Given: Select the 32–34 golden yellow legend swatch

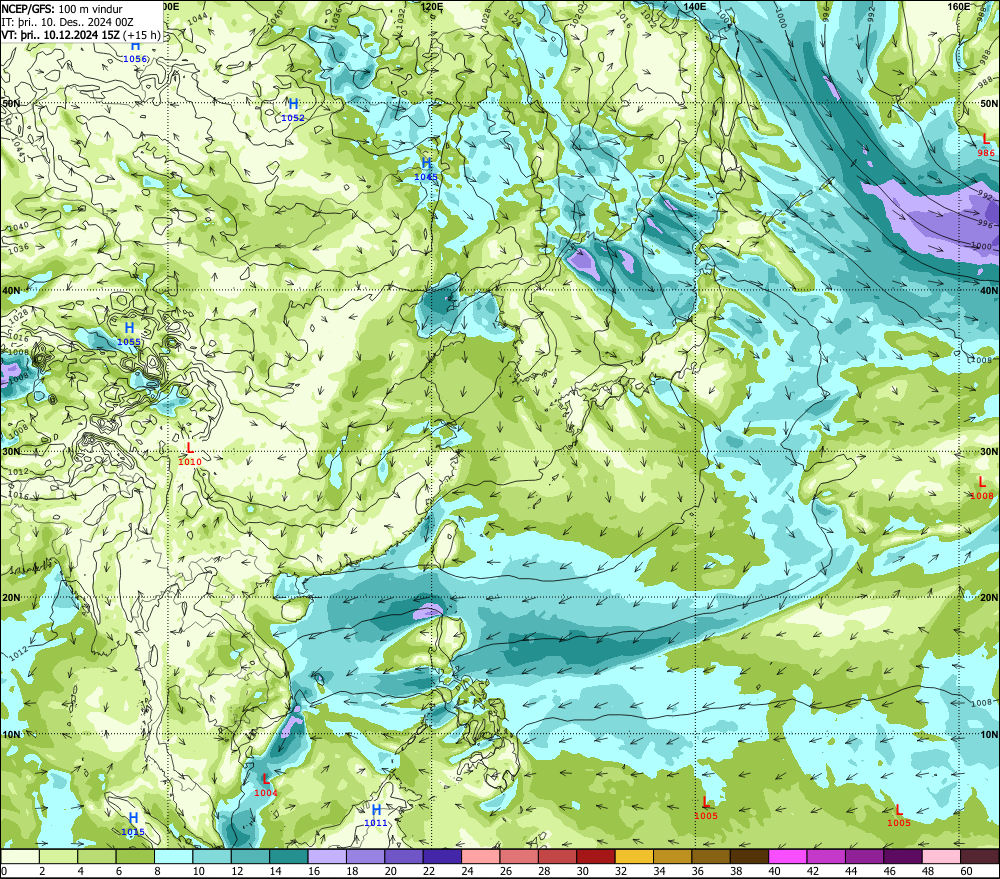Looking at the screenshot, I should 634,857.
